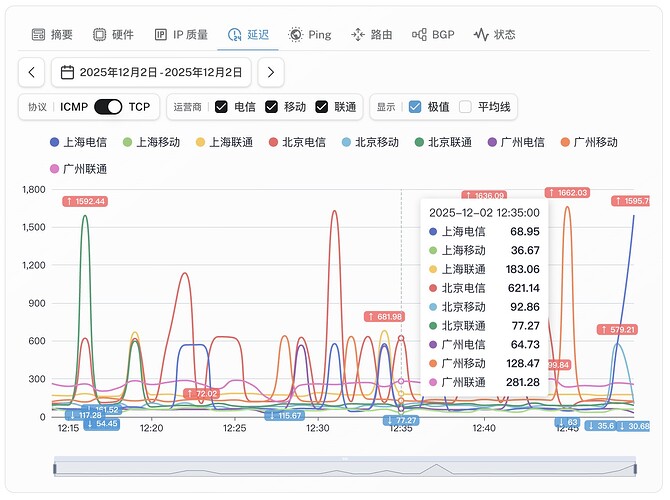670x500 pixels.
Task: Open the 摘要 summary tab
Action: [53, 35]
